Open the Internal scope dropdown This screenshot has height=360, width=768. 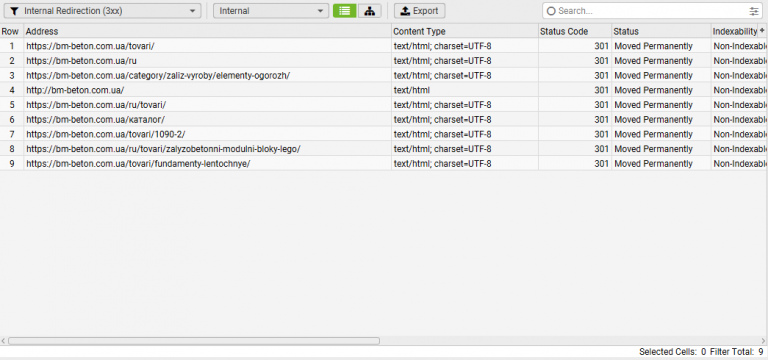(x=271, y=11)
